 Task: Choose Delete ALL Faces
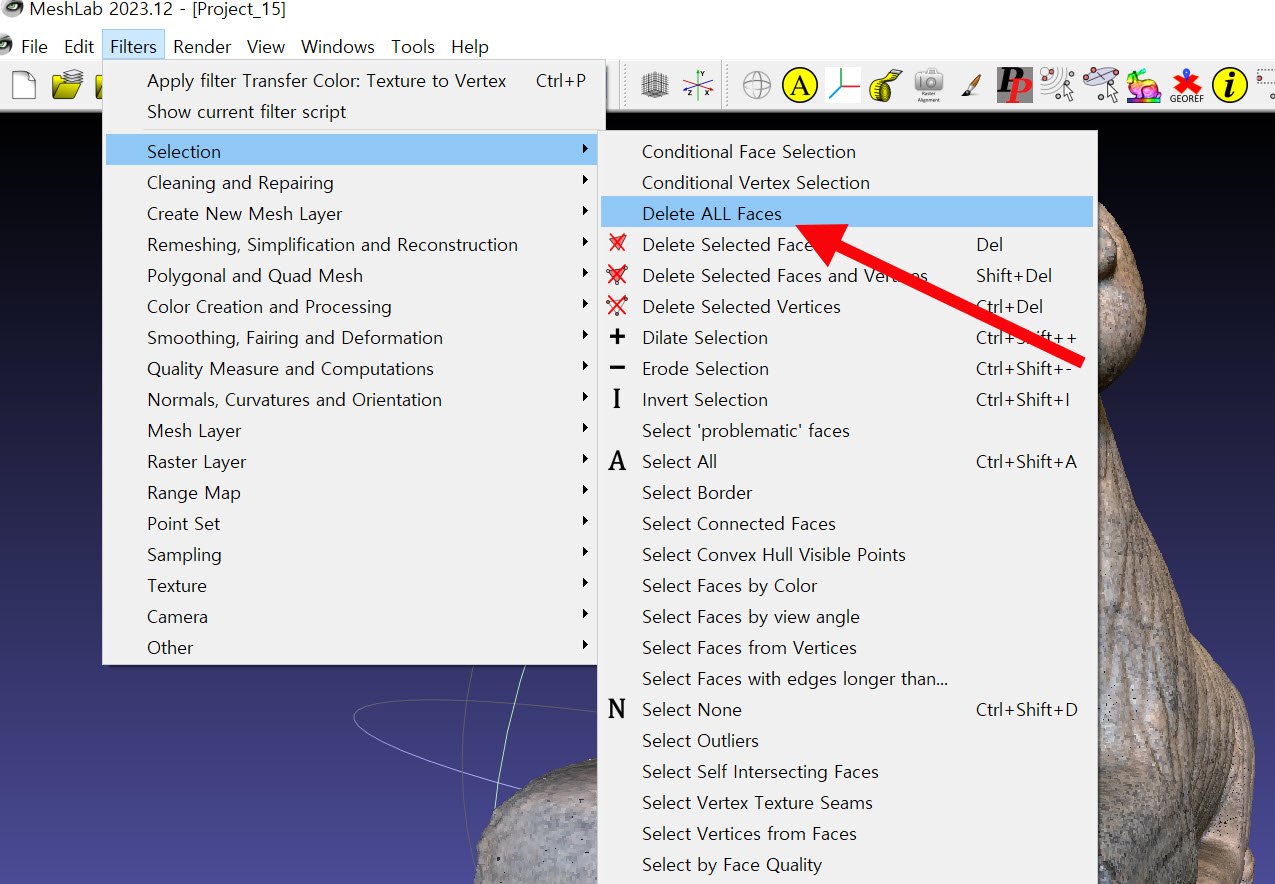tap(846, 213)
